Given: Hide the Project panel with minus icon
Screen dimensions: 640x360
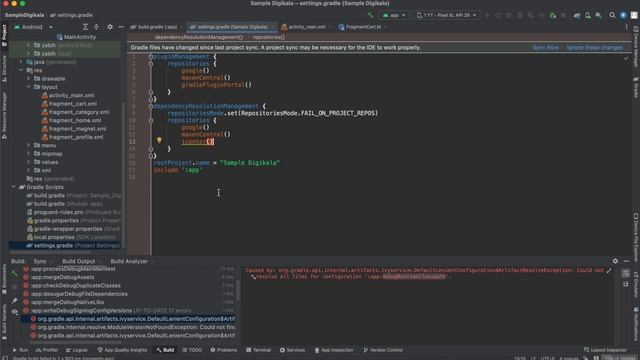Looking at the screenshot, I should point(121,27).
